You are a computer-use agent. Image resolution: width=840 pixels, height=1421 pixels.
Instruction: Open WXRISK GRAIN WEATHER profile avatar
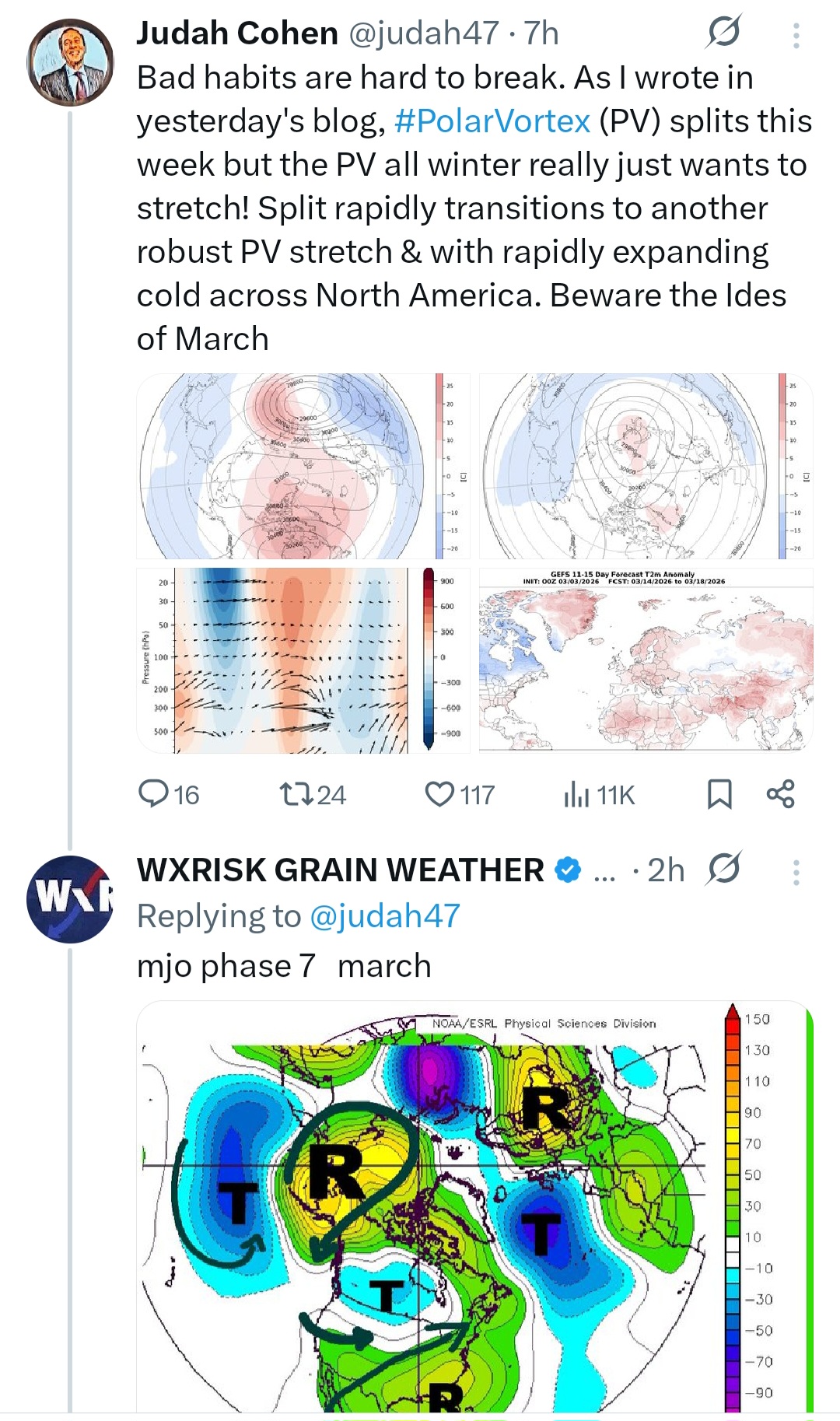point(70,899)
